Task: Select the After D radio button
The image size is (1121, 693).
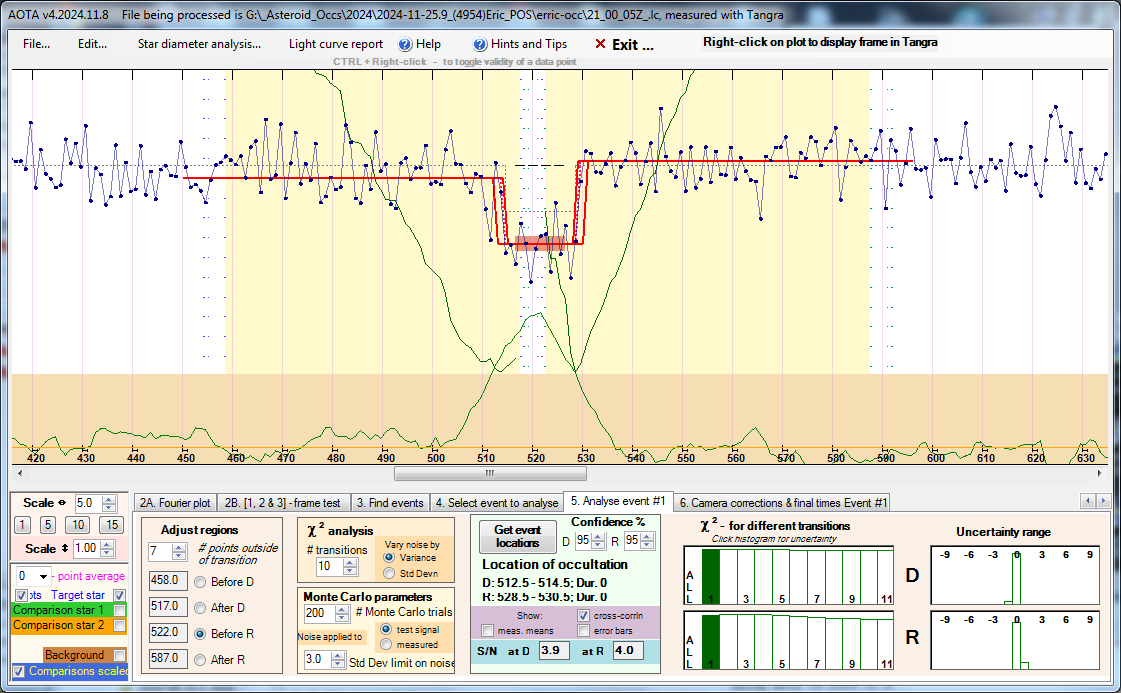Action: 200,606
